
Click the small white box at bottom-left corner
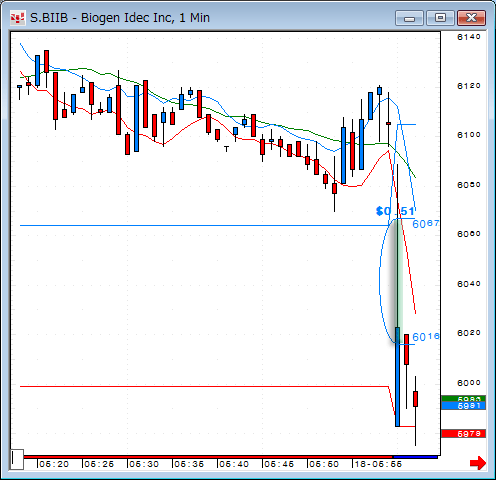pyautogui.click(x=17, y=459)
